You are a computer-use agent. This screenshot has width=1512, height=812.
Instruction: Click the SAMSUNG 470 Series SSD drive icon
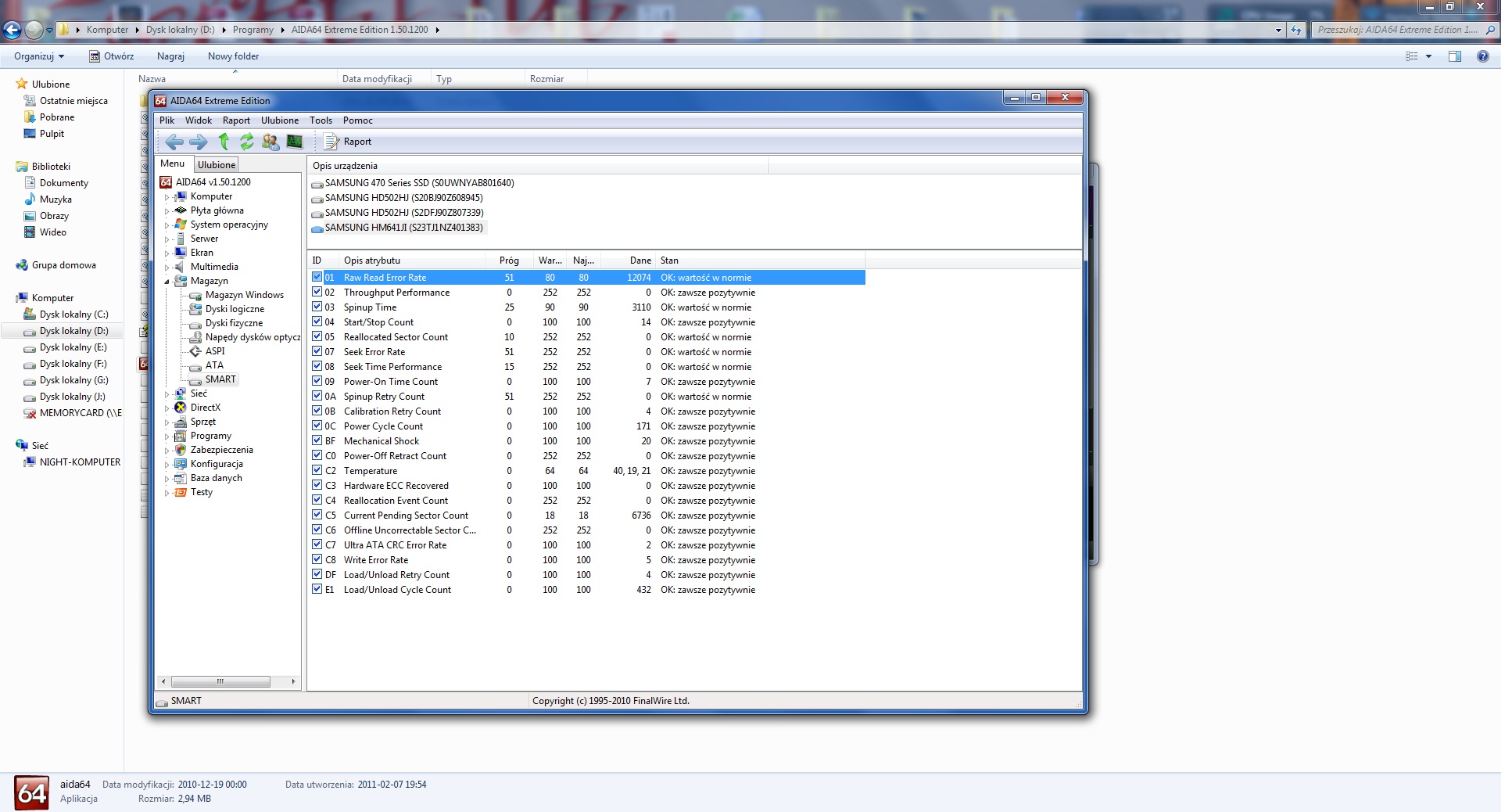317,184
